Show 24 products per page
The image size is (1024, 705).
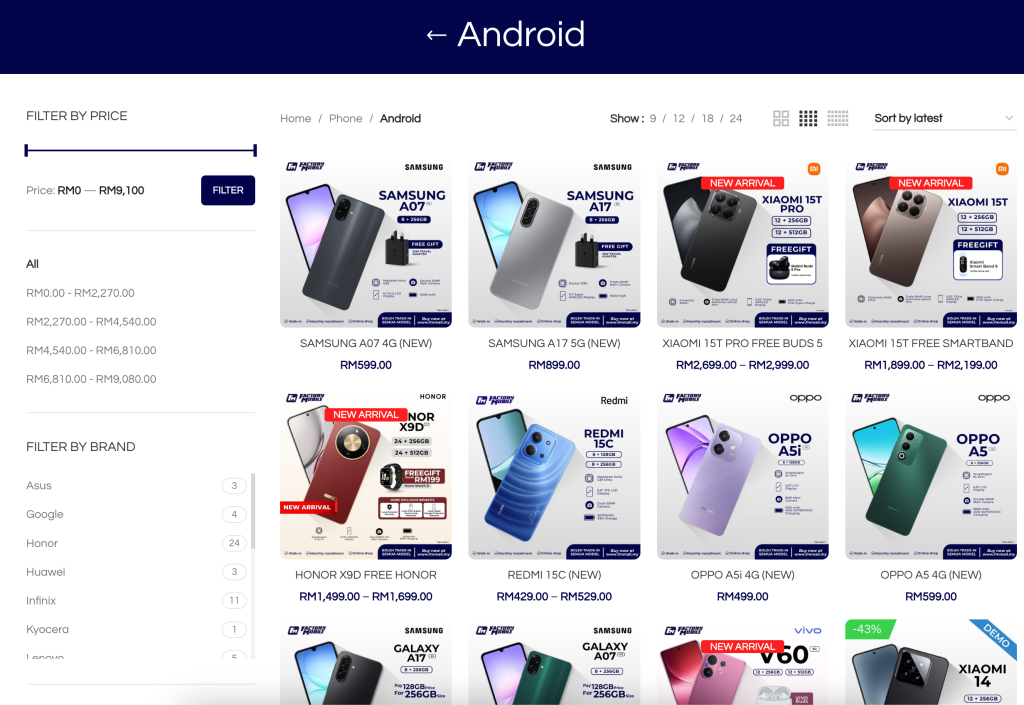(736, 118)
